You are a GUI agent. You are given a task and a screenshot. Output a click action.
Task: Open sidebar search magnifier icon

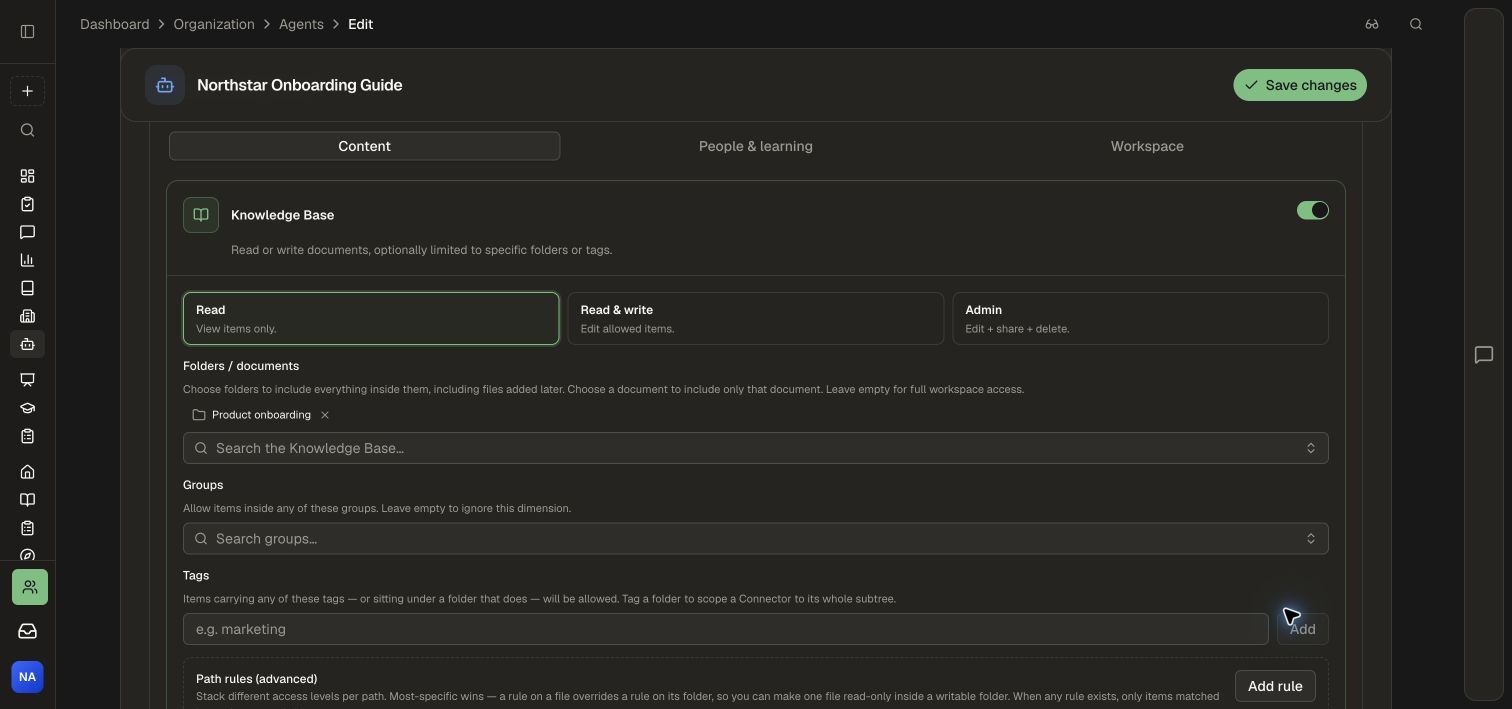click(28, 130)
